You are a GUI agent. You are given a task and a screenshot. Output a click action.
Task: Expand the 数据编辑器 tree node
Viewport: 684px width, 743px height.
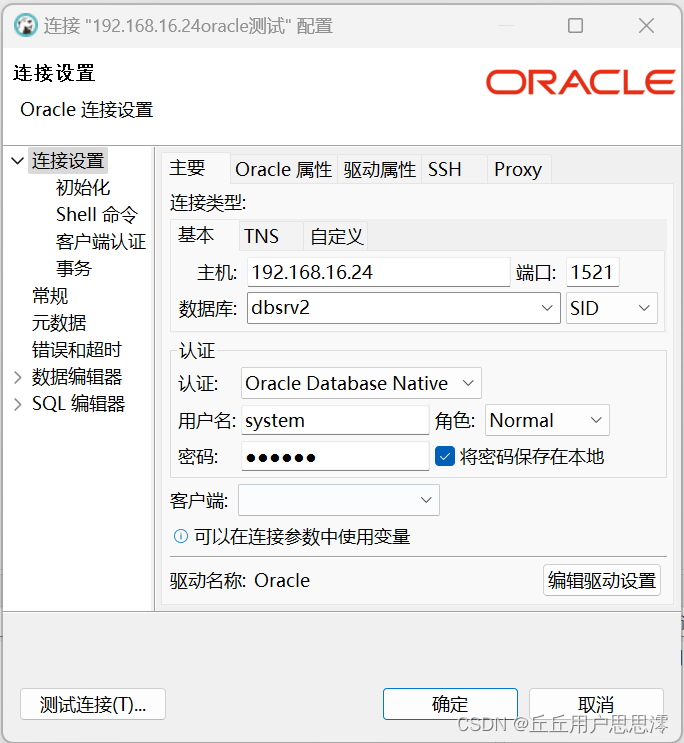click(x=18, y=377)
